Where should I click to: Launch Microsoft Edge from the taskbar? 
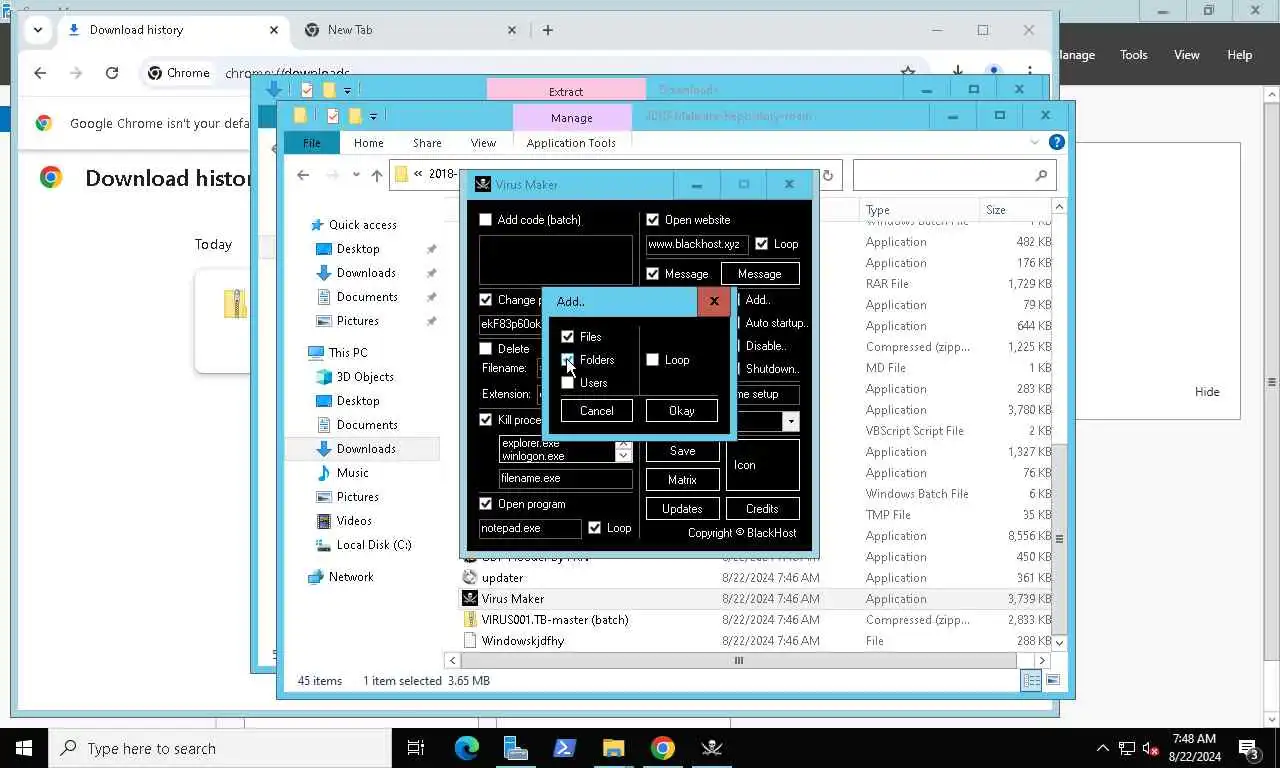click(466, 748)
